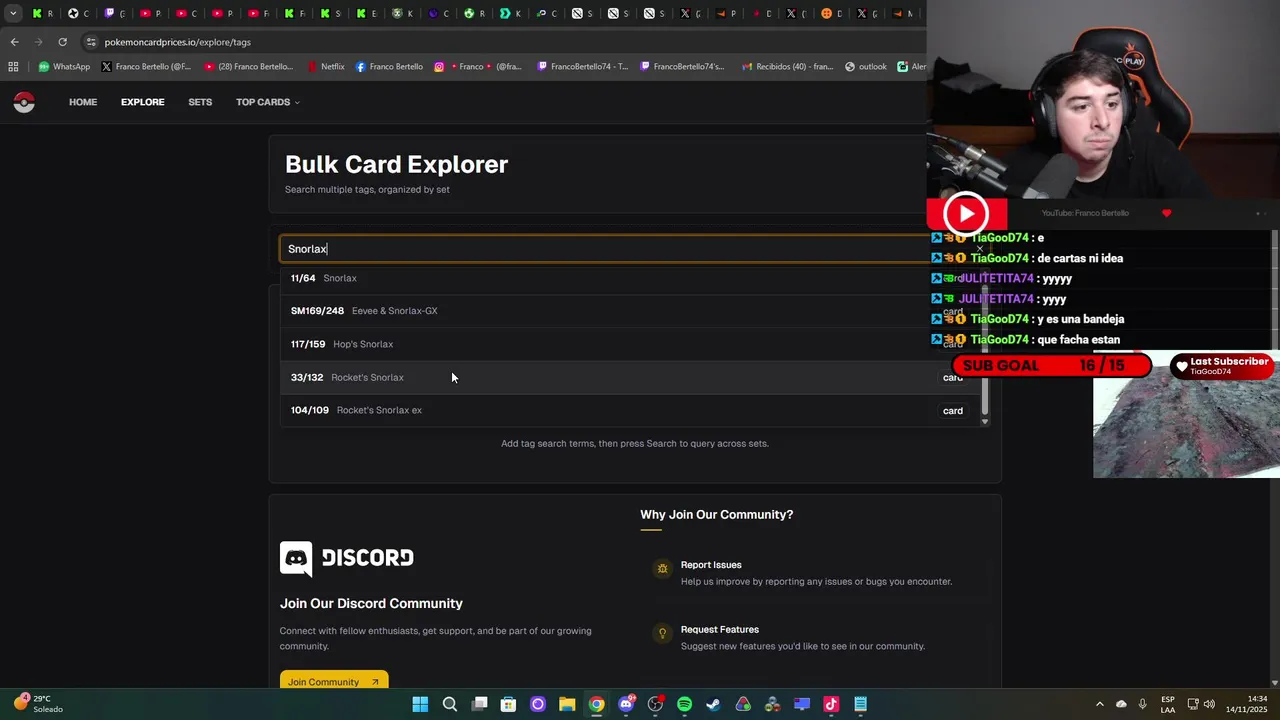The height and width of the screenshot is (720, 1280).
Task: Open the Facebook Franco Bertello bookmark
Action: [389, 67]
